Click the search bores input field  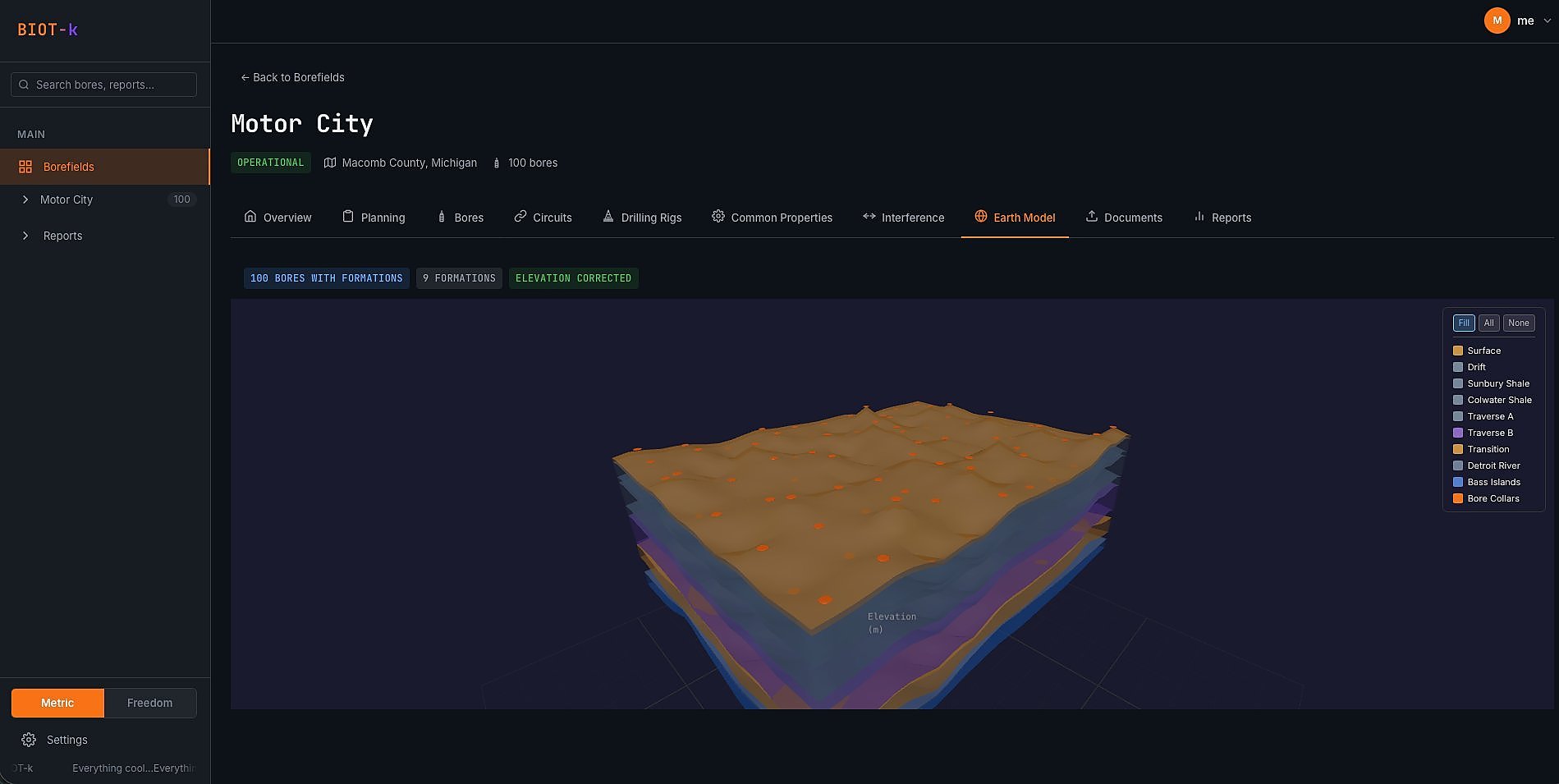click(103, 84)
